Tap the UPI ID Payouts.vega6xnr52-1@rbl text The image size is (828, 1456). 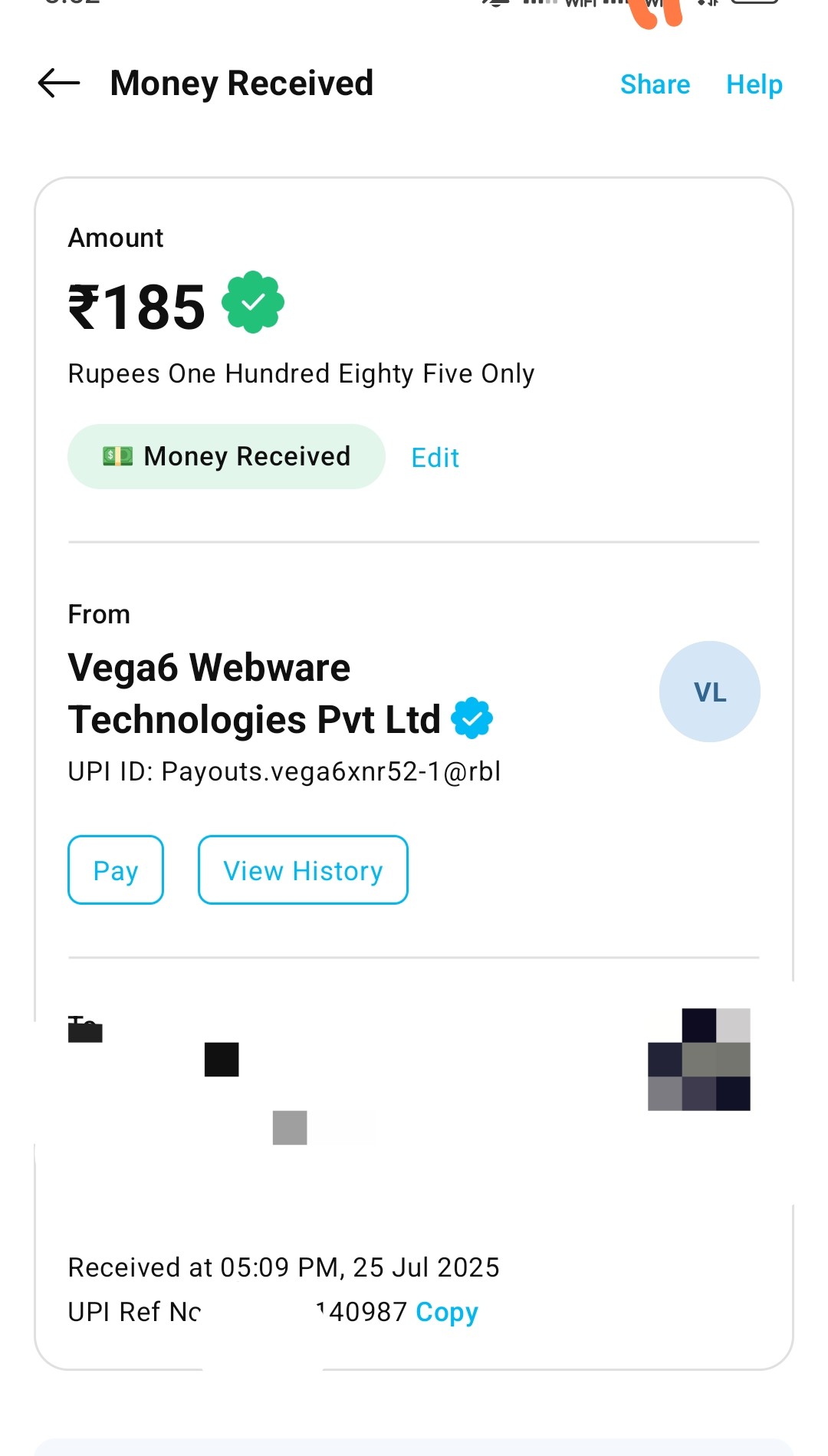[x=284, y=771]
